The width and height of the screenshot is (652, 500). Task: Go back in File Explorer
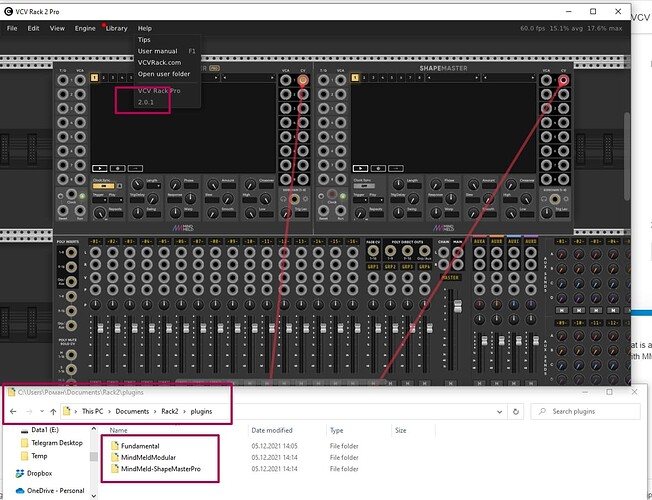(13, 411)
